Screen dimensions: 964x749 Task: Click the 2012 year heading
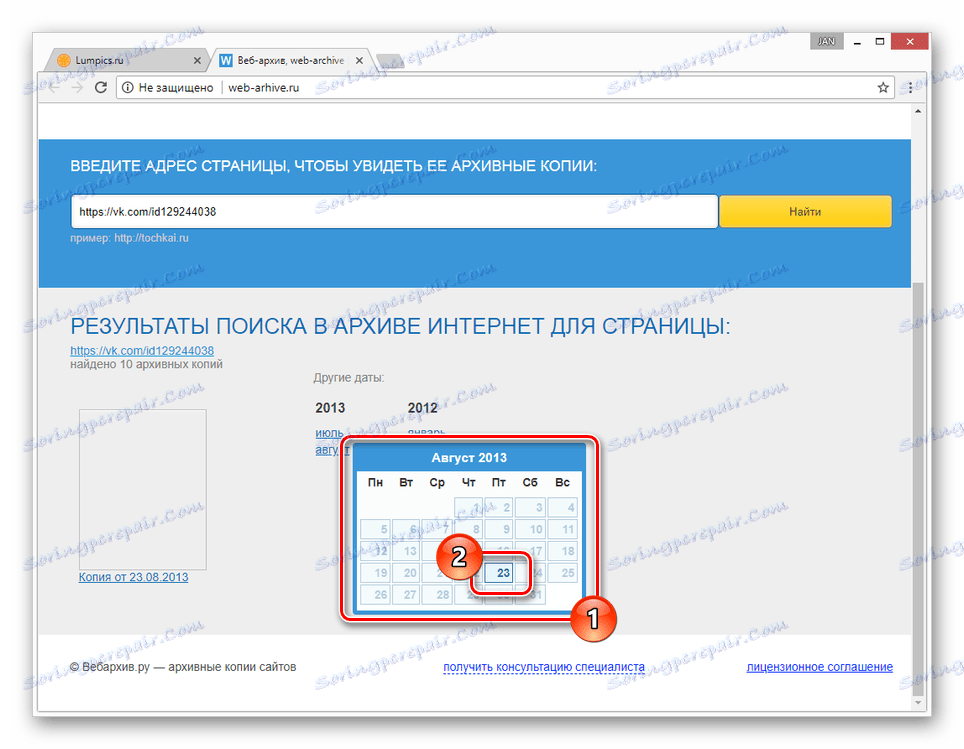pyautogui.click(x=423, y=408)
